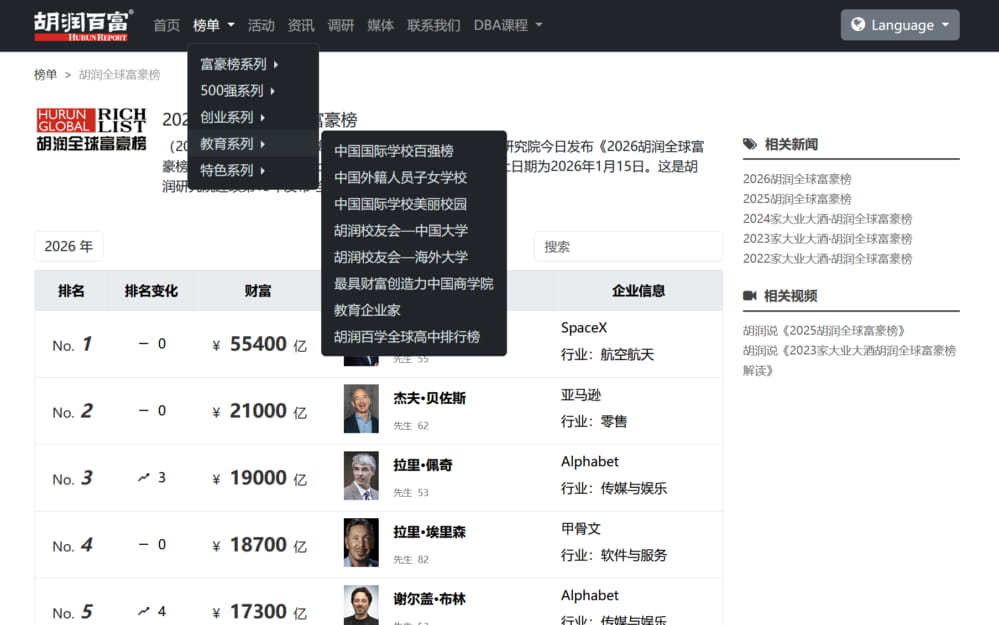Image resolution: width=999 pixels, height=625 pixels.
Task: Open news link 2025胡润全球富豪榜
Action: (x=797, y=199)
